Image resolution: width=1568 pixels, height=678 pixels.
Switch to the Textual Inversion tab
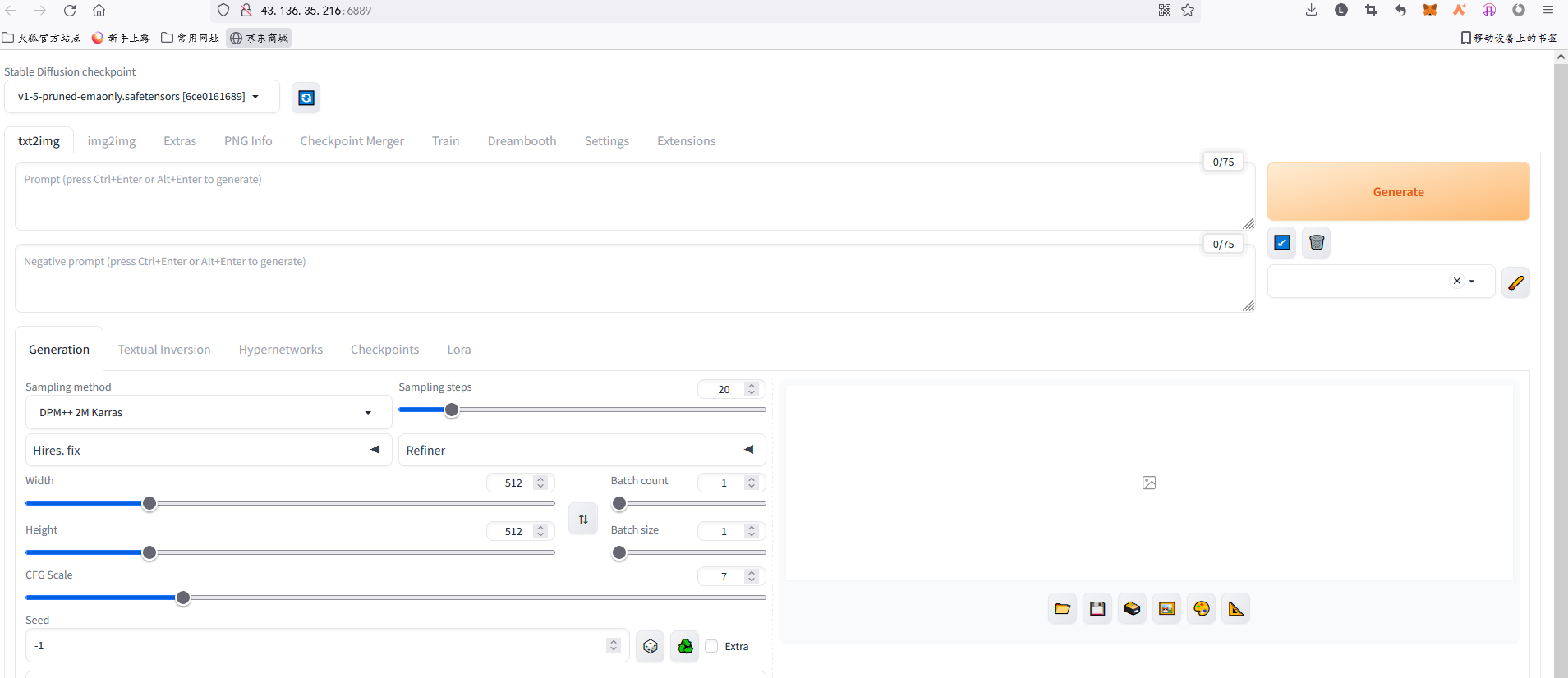(x=164, y=350)
